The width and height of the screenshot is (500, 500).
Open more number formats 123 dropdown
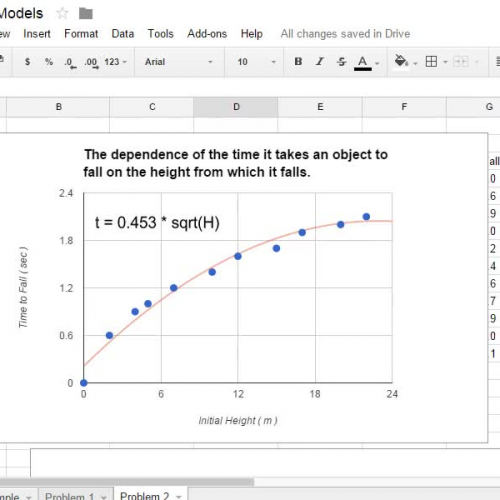(x=115, y=62)
